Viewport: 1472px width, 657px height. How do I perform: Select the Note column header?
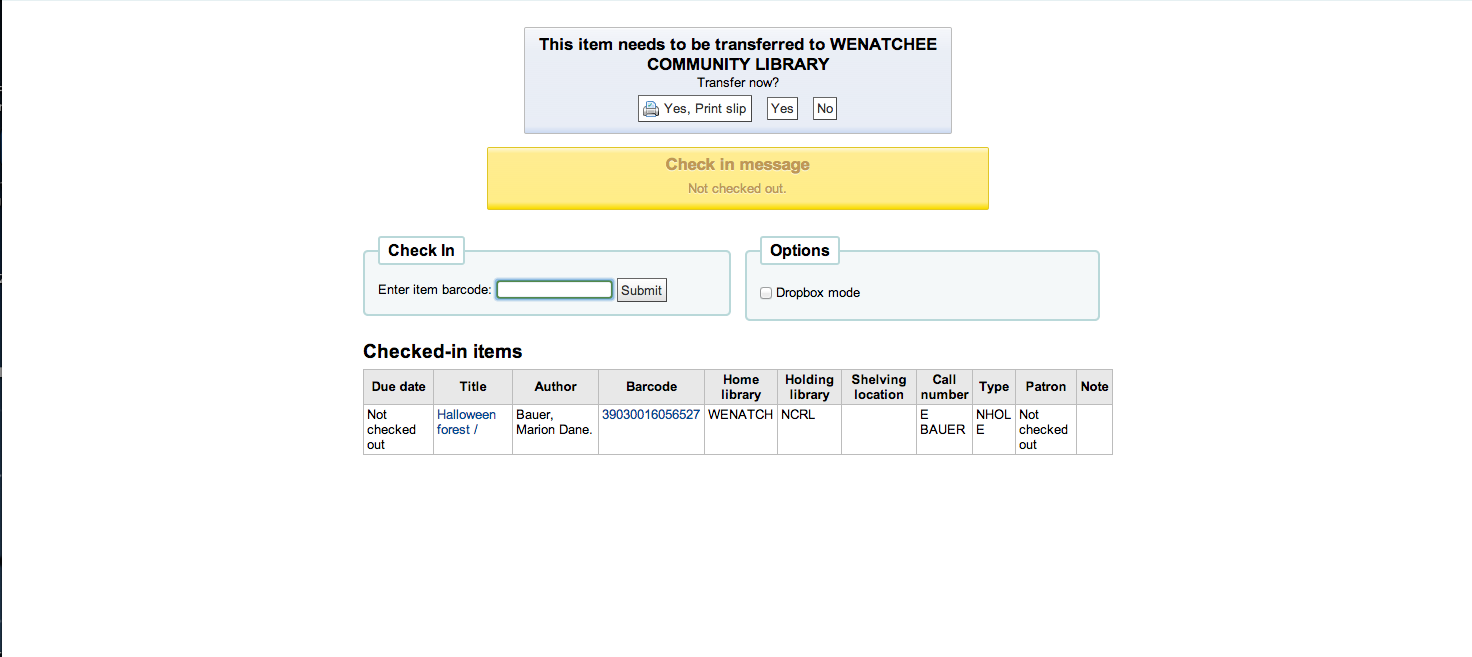pos(1094,387)
